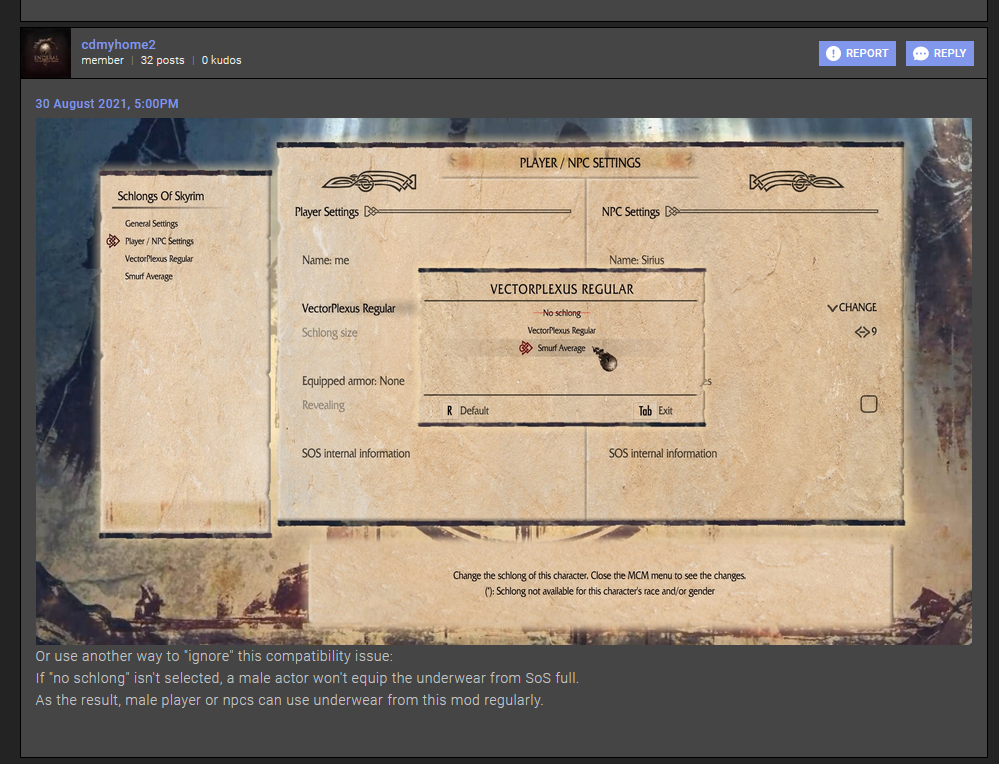The width and height of the screenshot is (999, 764).
Task: Click the player Revealing option
Action: pos(323,405)
